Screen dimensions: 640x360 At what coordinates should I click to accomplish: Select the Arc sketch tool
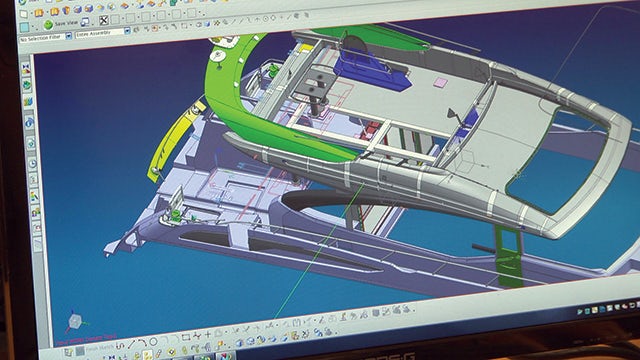[142, 343]
